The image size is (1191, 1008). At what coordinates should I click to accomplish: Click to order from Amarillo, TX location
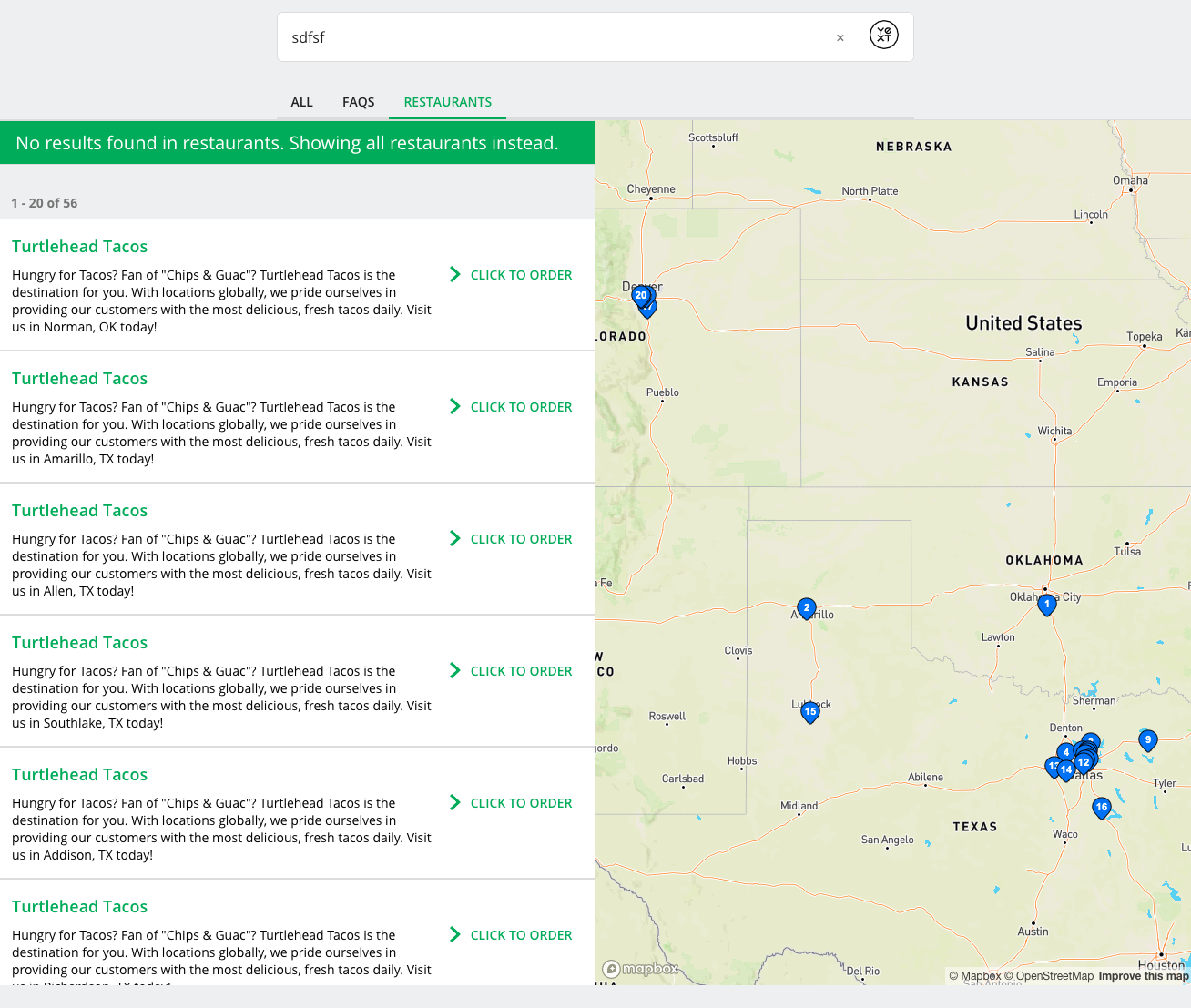511,407
